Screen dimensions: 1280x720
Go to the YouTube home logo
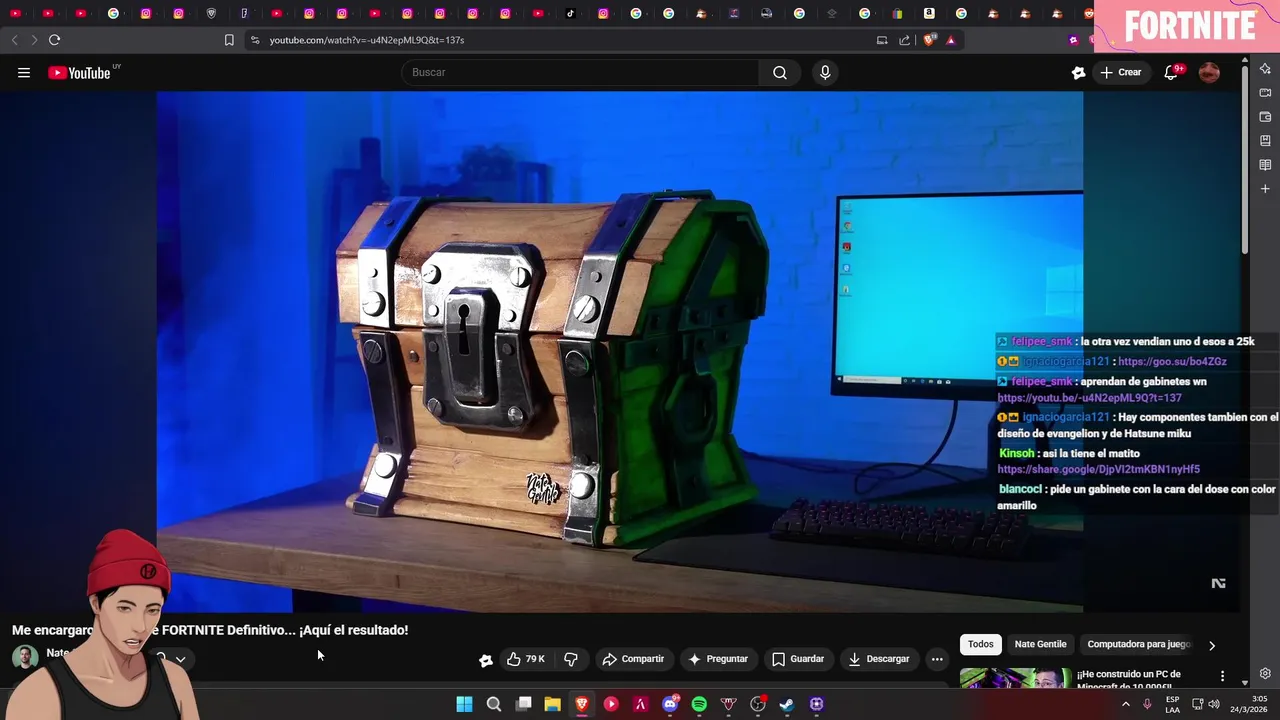[79, 72]
